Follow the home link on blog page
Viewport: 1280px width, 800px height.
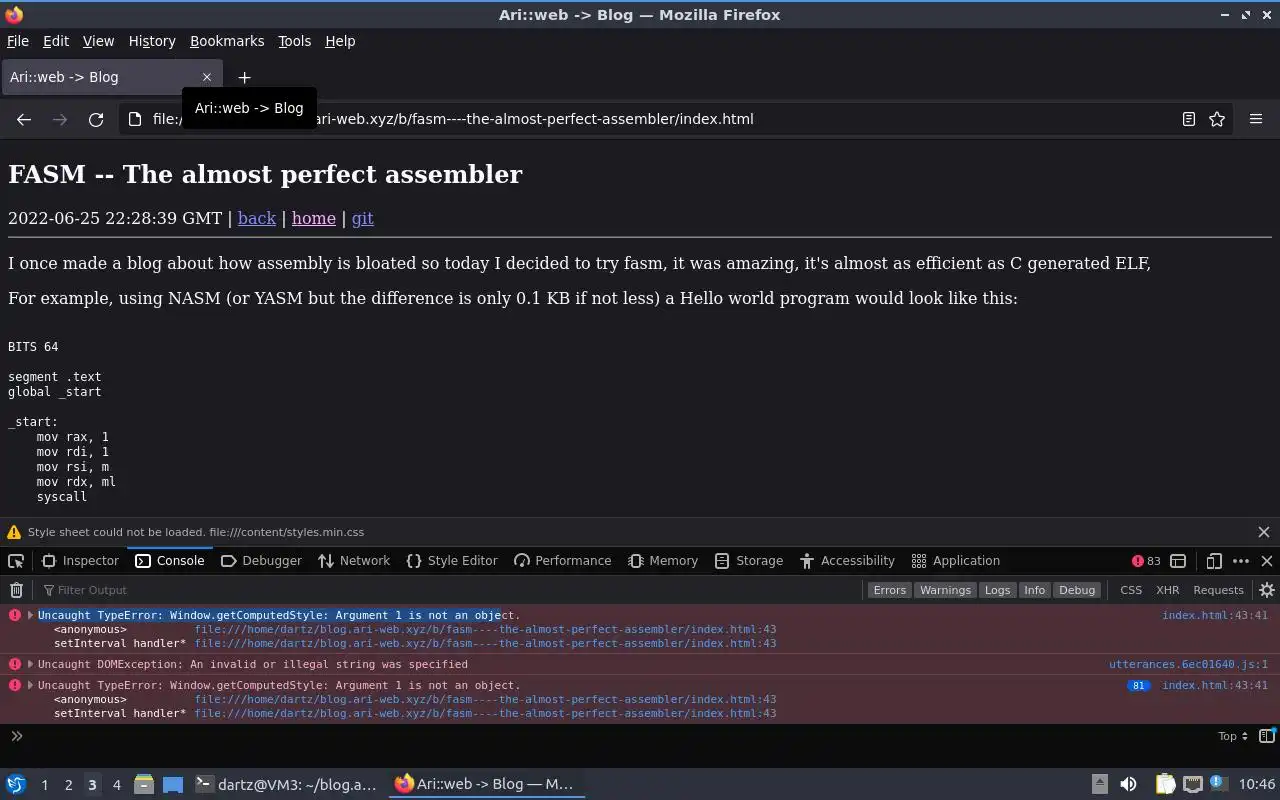point(314,218)
